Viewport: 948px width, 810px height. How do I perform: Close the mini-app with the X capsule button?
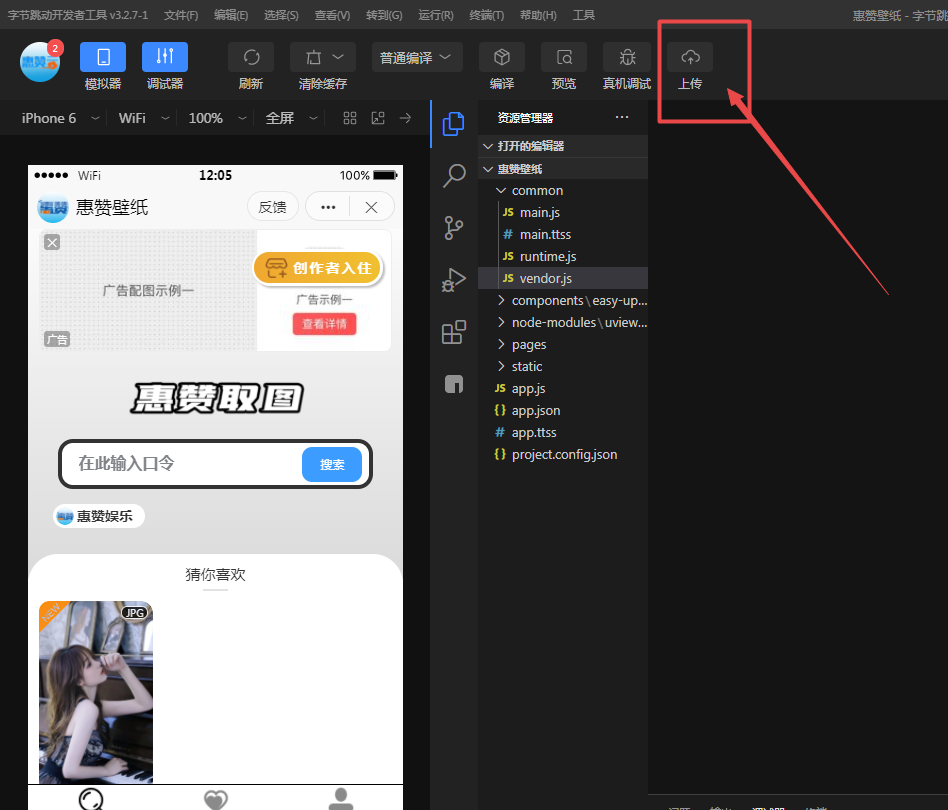(x=371, y=207)
